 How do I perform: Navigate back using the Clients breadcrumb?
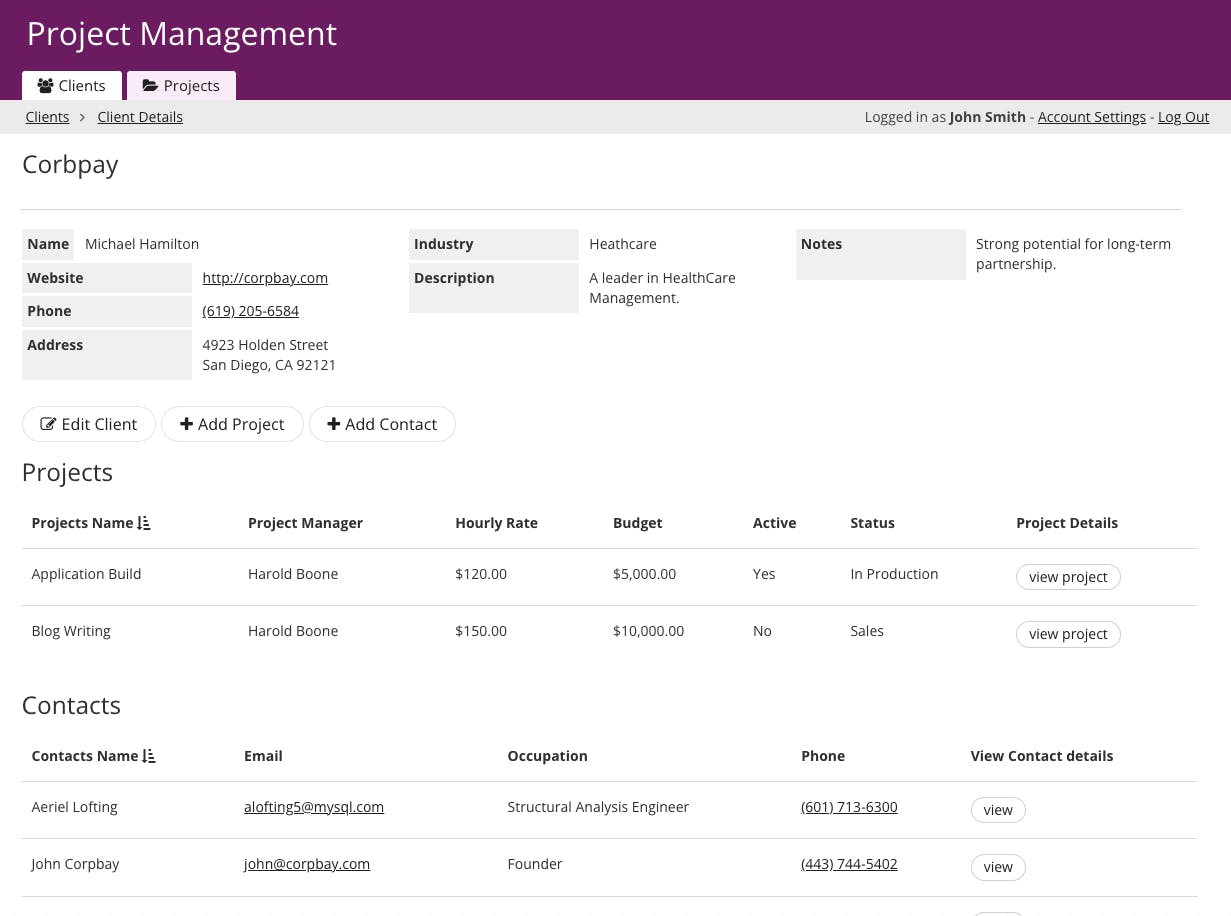(47, 117)
